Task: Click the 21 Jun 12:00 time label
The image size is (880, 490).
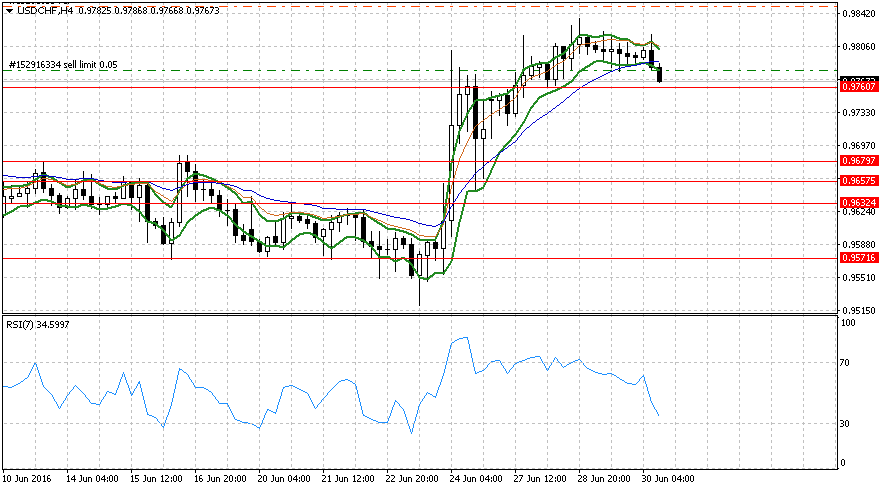Action: 348,479
